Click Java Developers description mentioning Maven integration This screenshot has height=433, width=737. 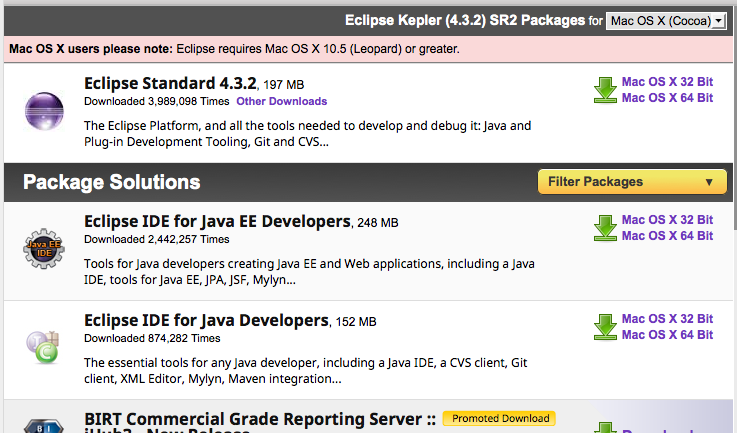pyautogui.click(x=306, y=371)
